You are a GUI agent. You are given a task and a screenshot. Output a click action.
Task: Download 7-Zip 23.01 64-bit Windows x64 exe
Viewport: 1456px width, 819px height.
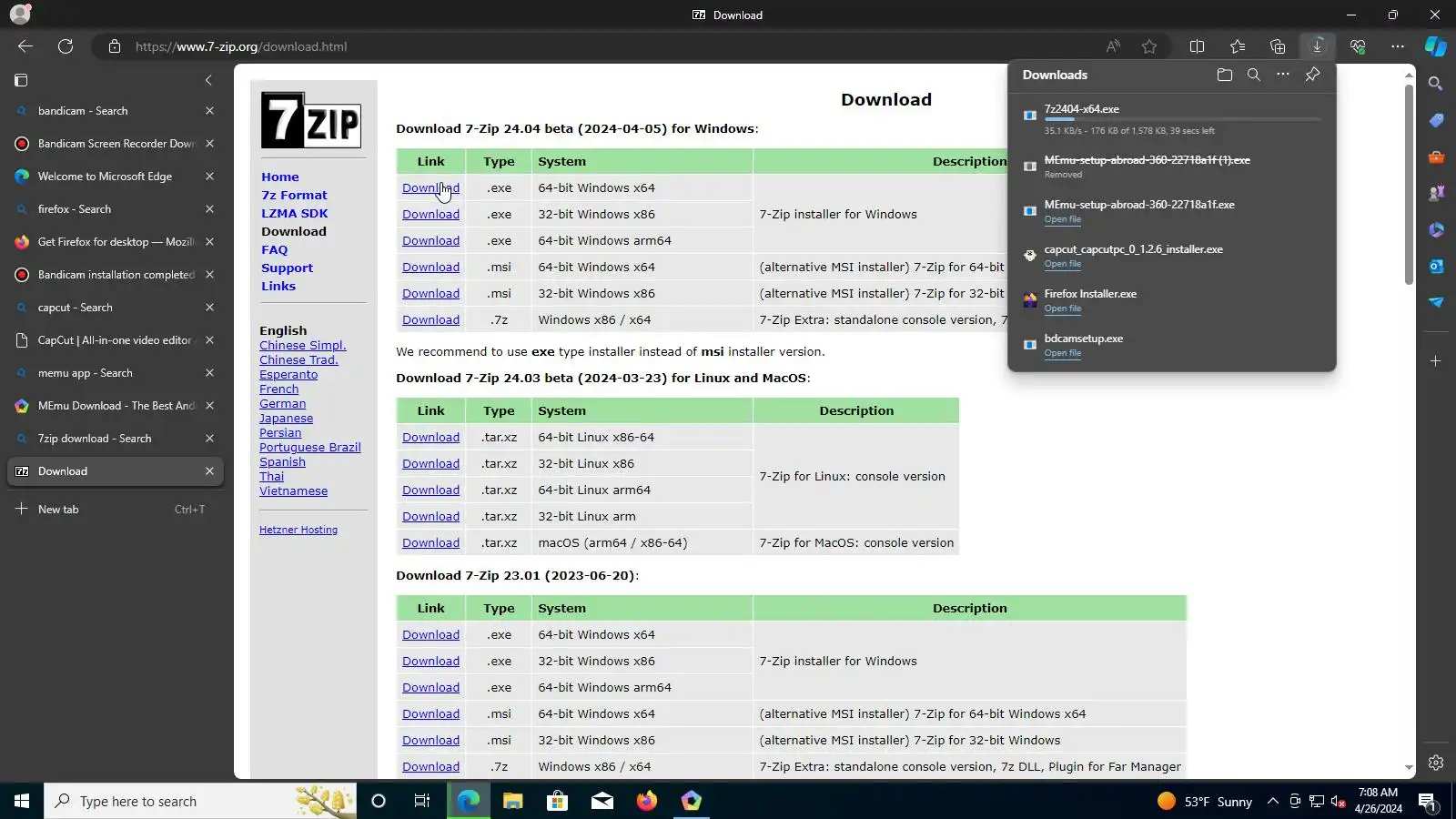[x=430, y=635]
